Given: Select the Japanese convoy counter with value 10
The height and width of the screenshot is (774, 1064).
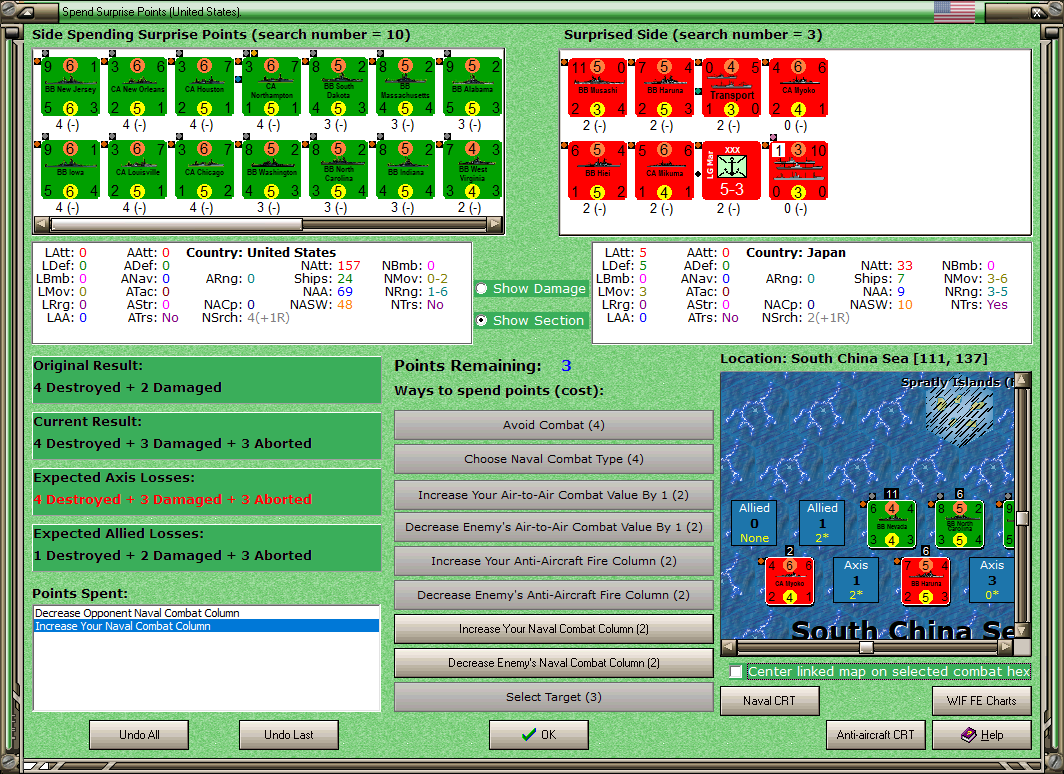Looking at the screenshot, I should (799, 171).
